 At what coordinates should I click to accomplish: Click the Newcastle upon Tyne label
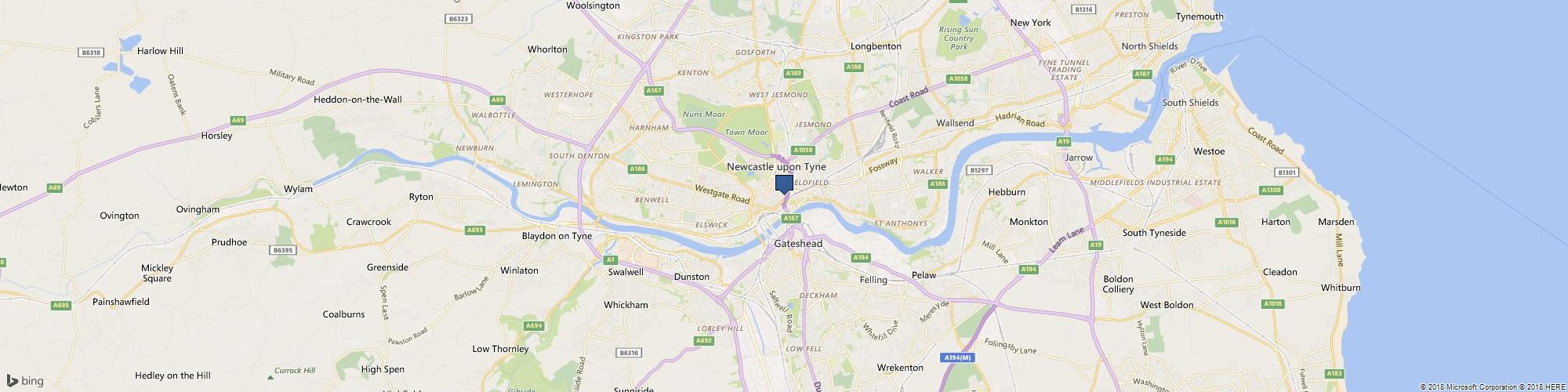(x=776, y=167)
